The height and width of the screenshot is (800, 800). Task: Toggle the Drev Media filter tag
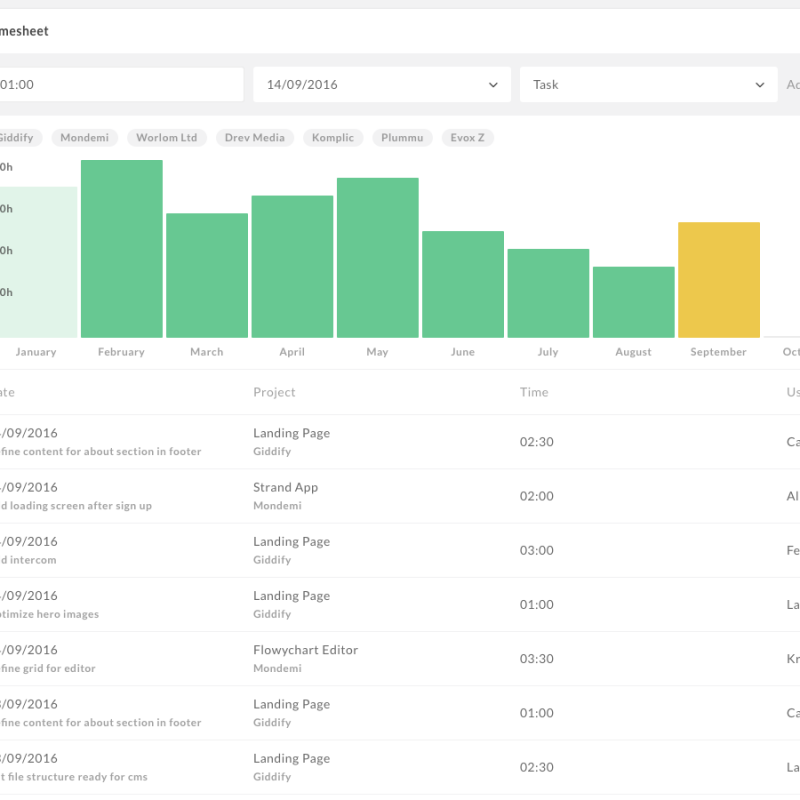click(x=255, y=138)
